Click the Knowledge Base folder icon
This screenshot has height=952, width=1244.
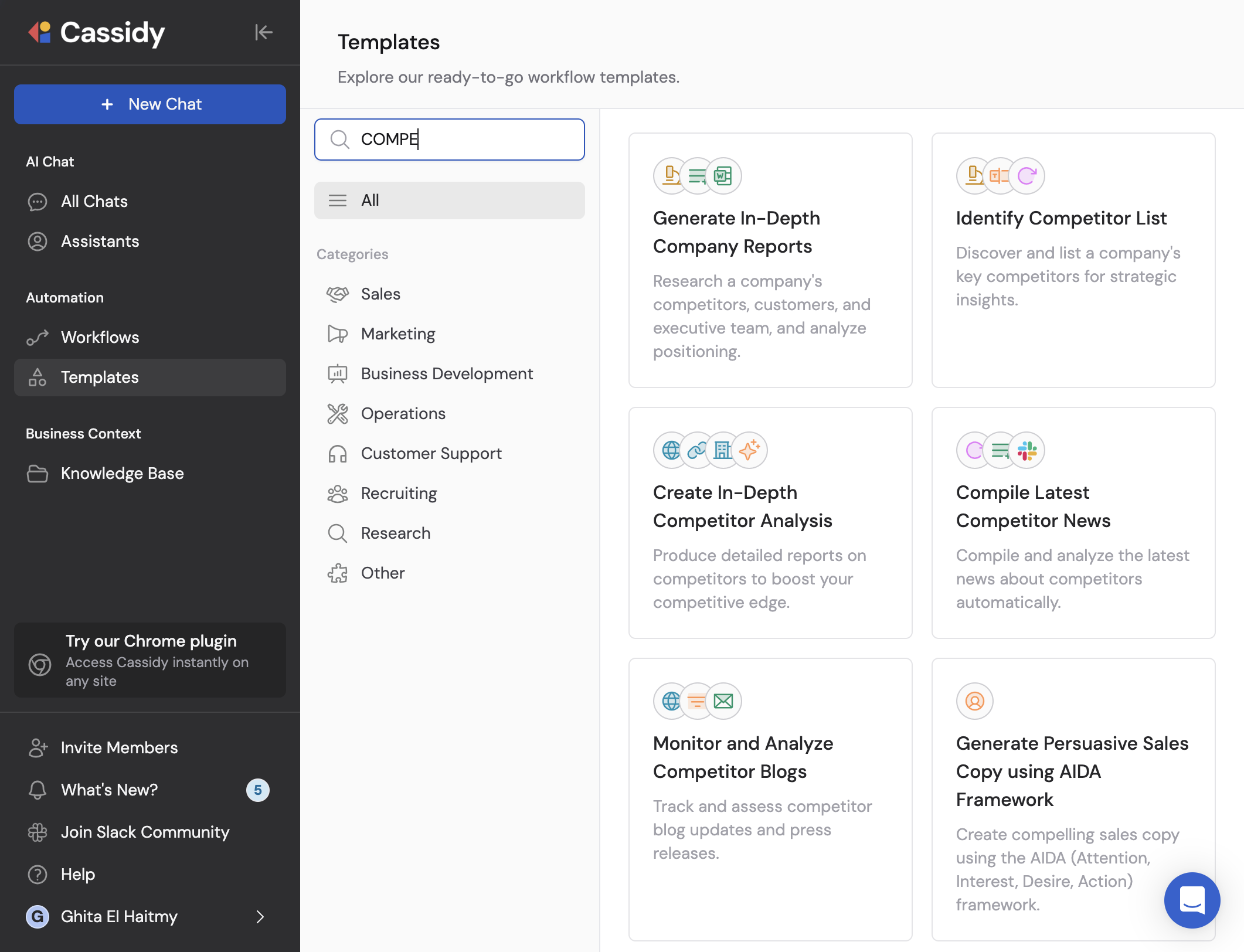38,474
